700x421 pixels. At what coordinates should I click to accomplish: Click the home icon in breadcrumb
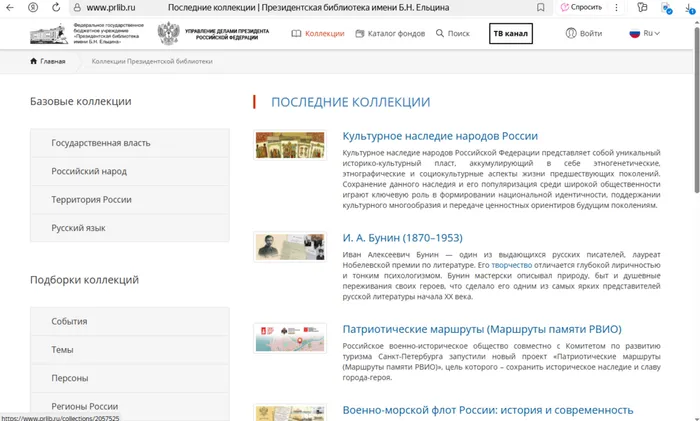[x=34, y=61]
